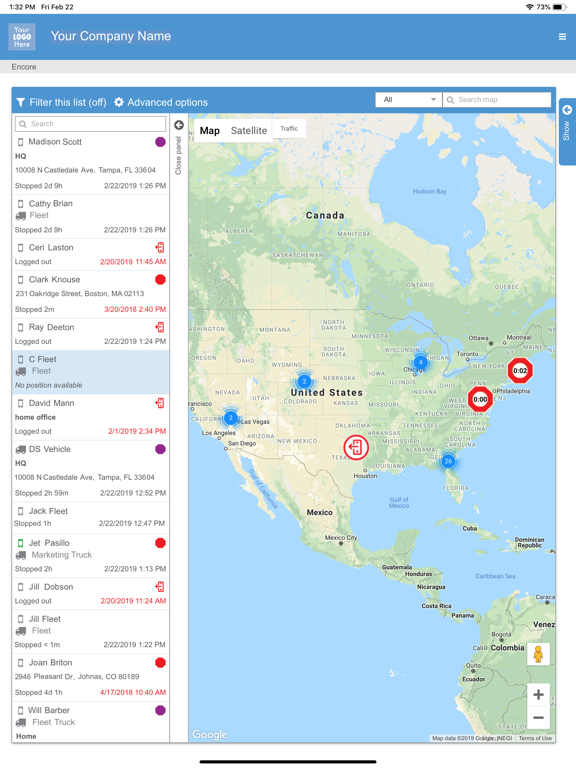The width and height of the screenshot is (576, 768).
Task: Click David Mann's home office label
Action: point(35,417)
